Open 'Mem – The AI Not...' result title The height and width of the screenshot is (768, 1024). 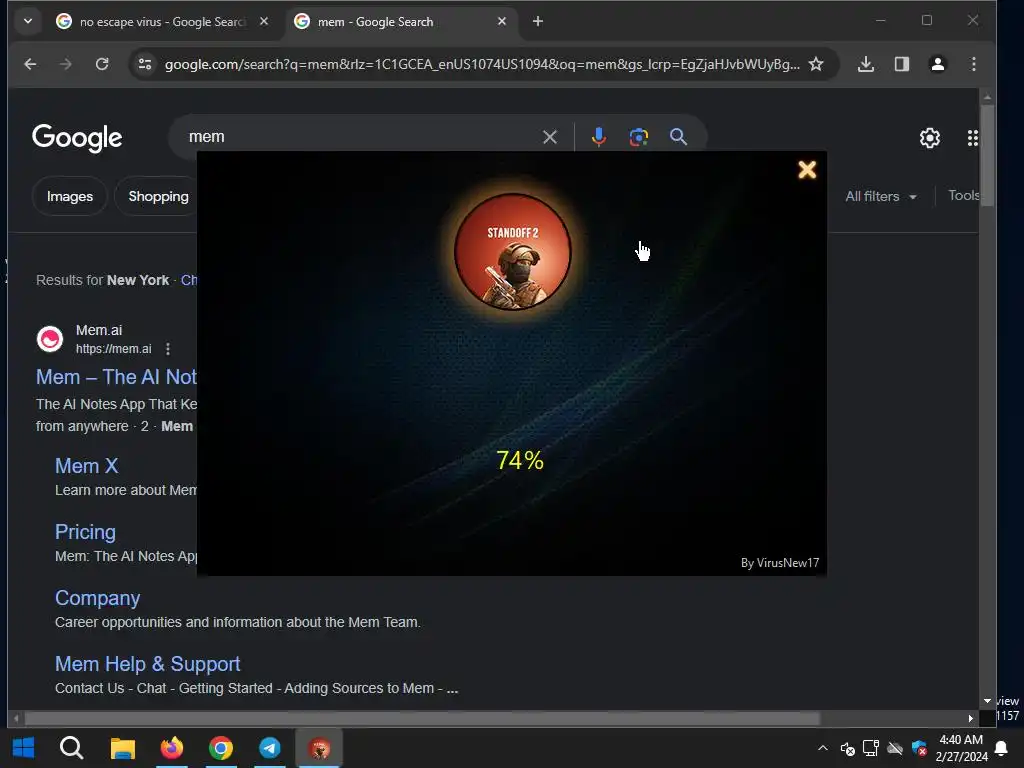(116, 377)
